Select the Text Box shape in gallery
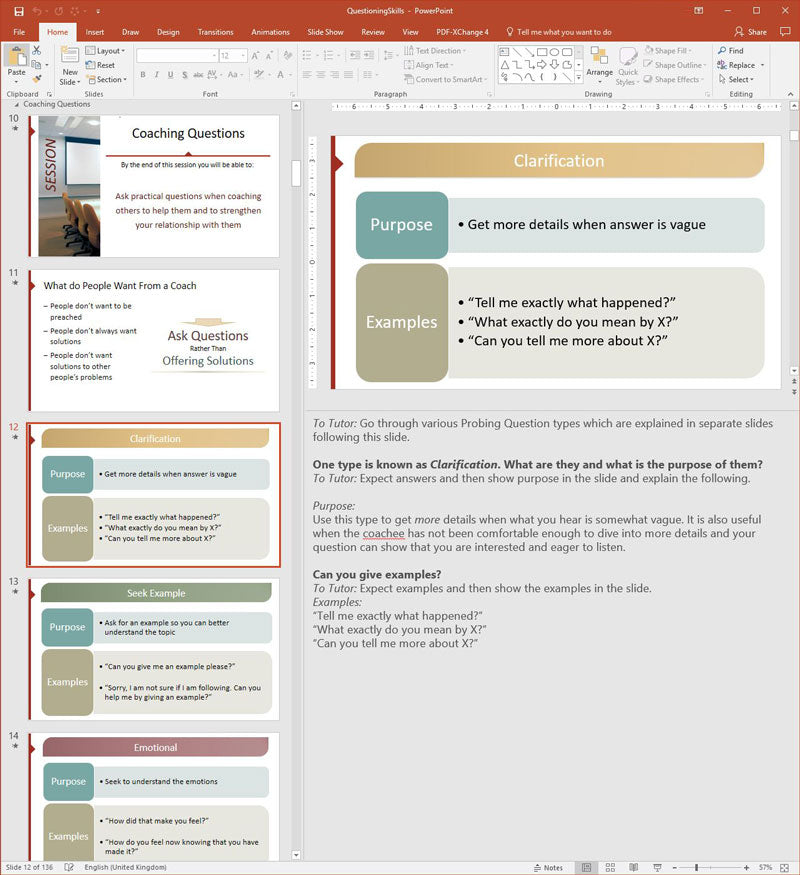 point(504,52)
